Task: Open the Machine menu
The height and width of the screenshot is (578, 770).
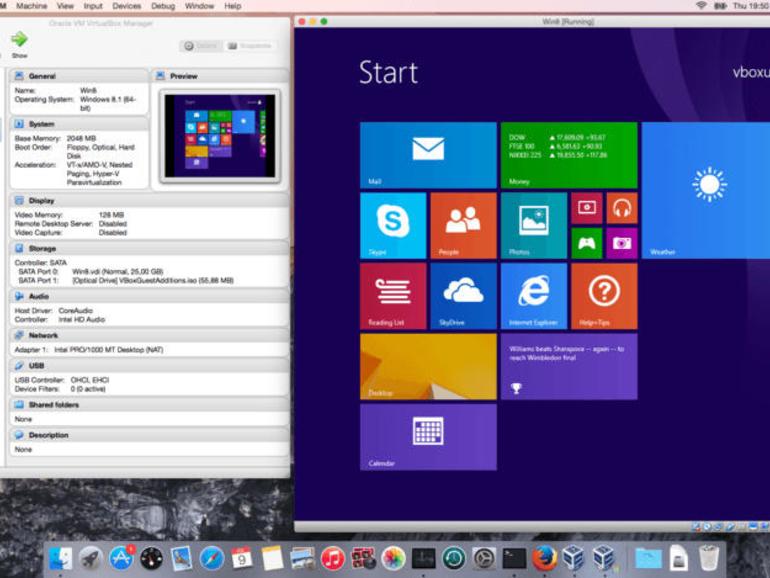Action: click(31, 6)
